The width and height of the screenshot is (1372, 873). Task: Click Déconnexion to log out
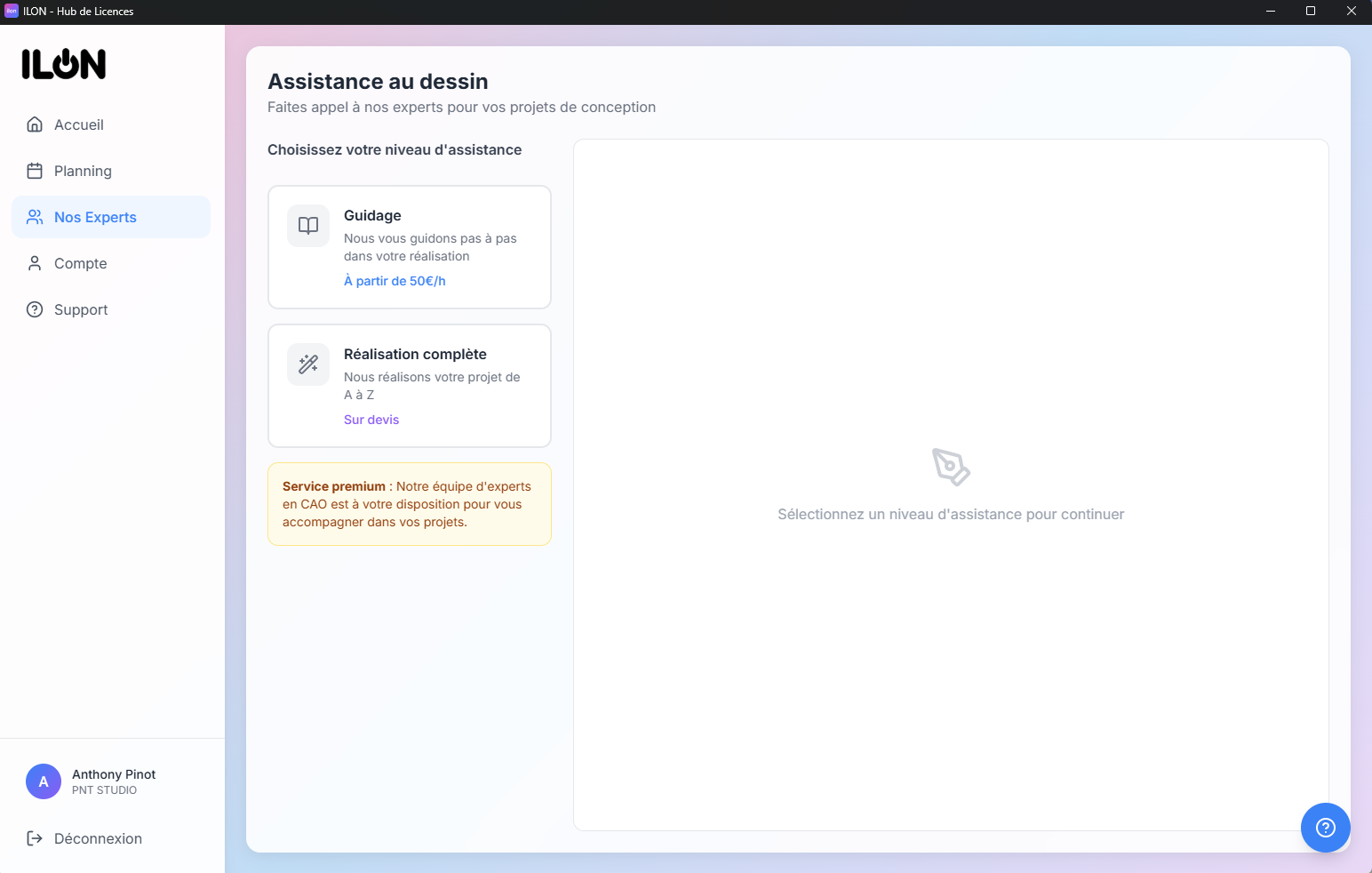[98, 838]
